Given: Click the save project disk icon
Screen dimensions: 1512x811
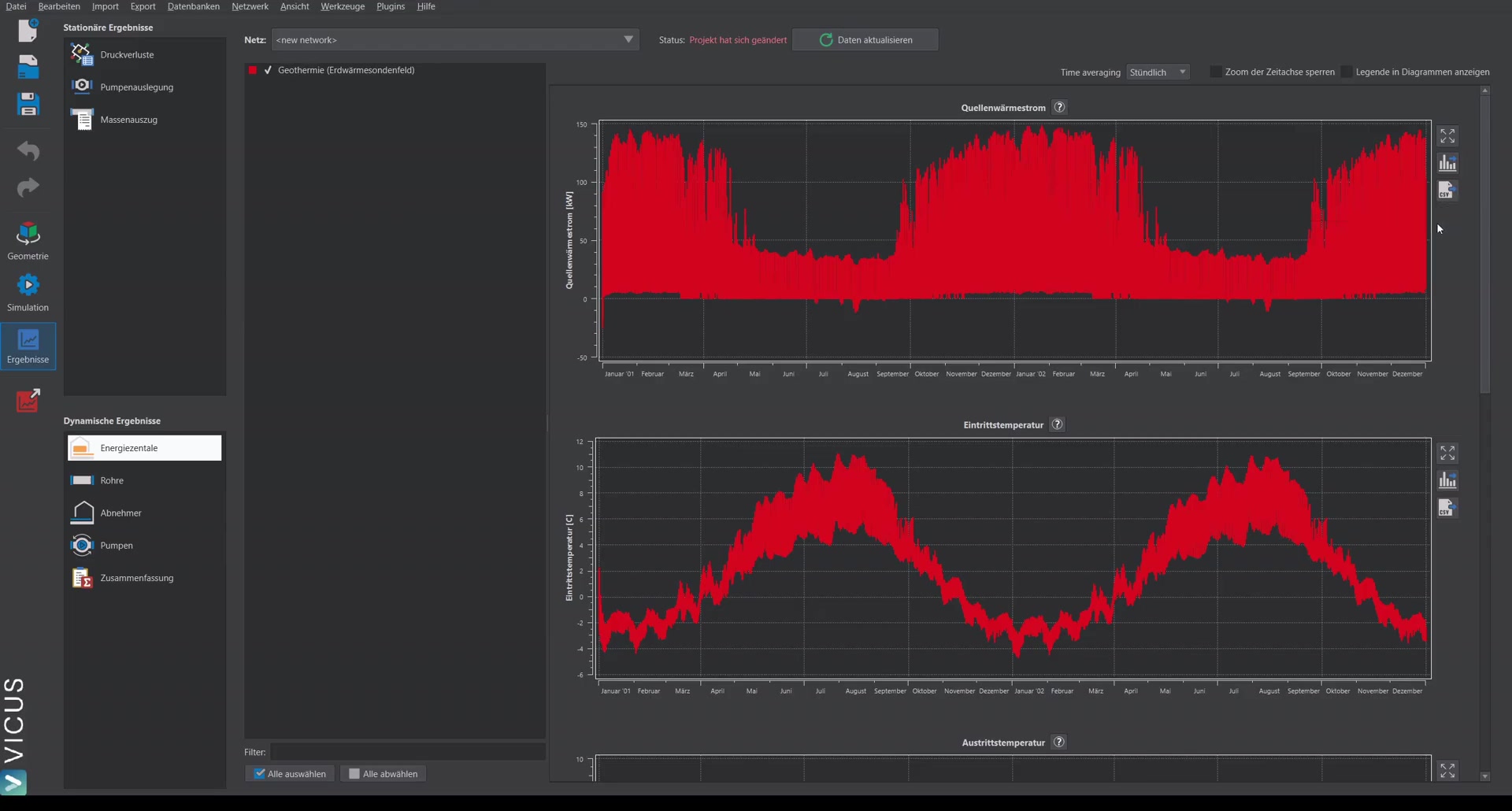Looking at the screenshot, I should point(28,104).
